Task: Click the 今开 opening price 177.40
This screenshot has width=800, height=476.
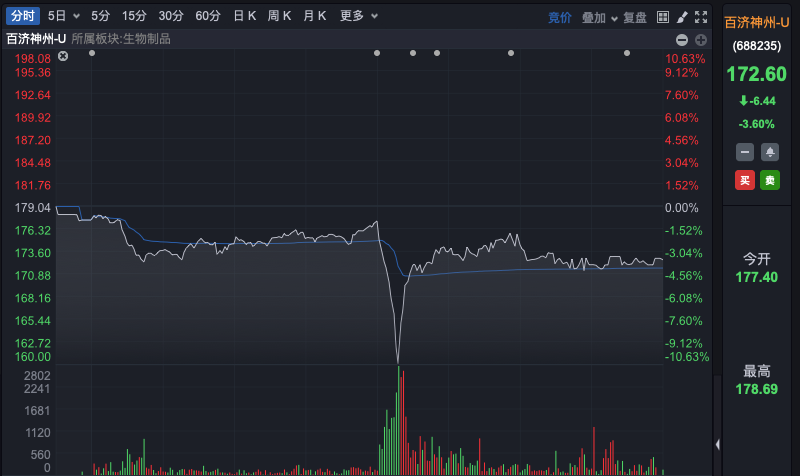Action: (x=757, y=278)
